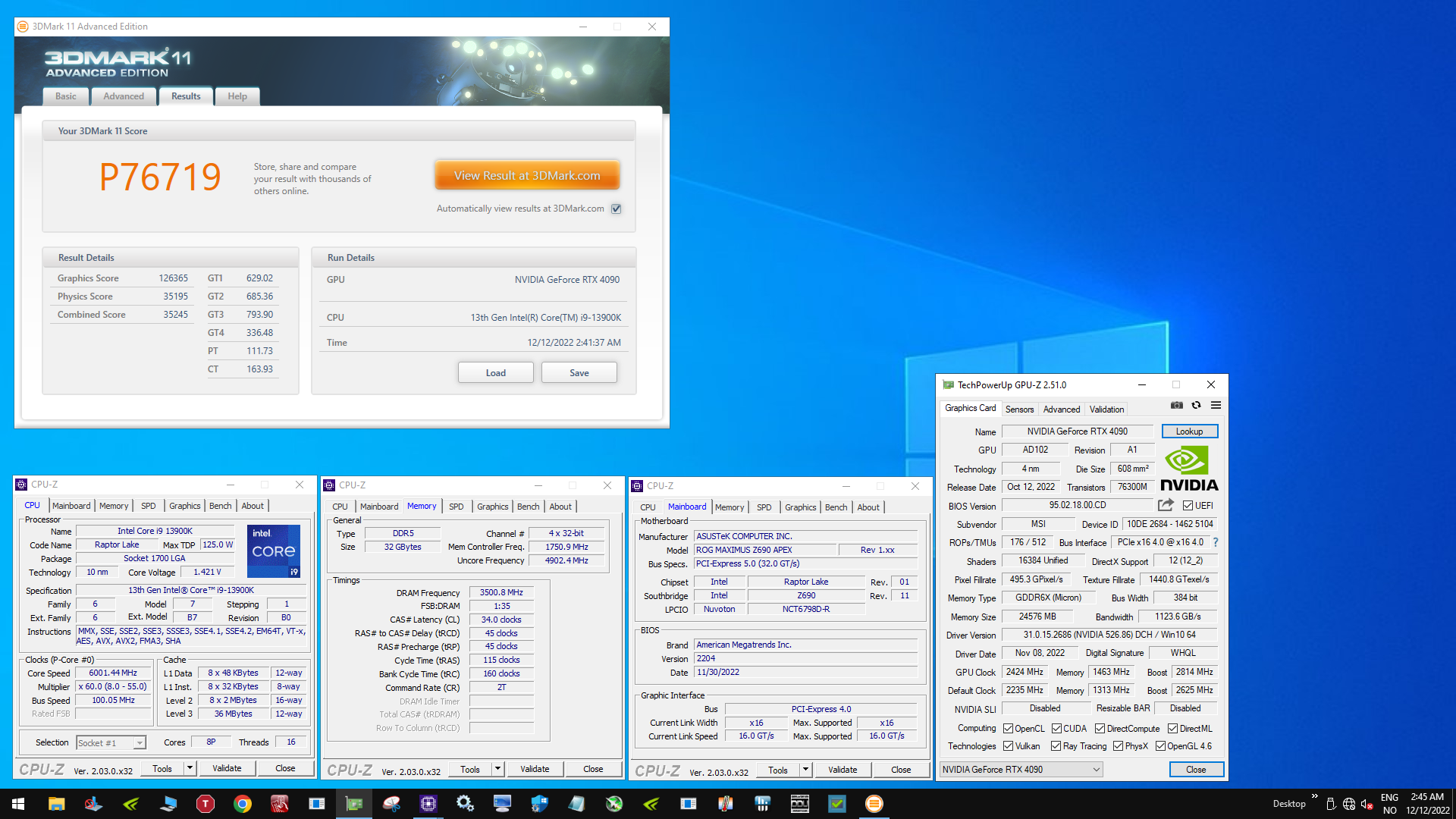Screen dimensions: 1456x819
Task: Open GPU-Z hamburger menu
Action: [1216, 405]
